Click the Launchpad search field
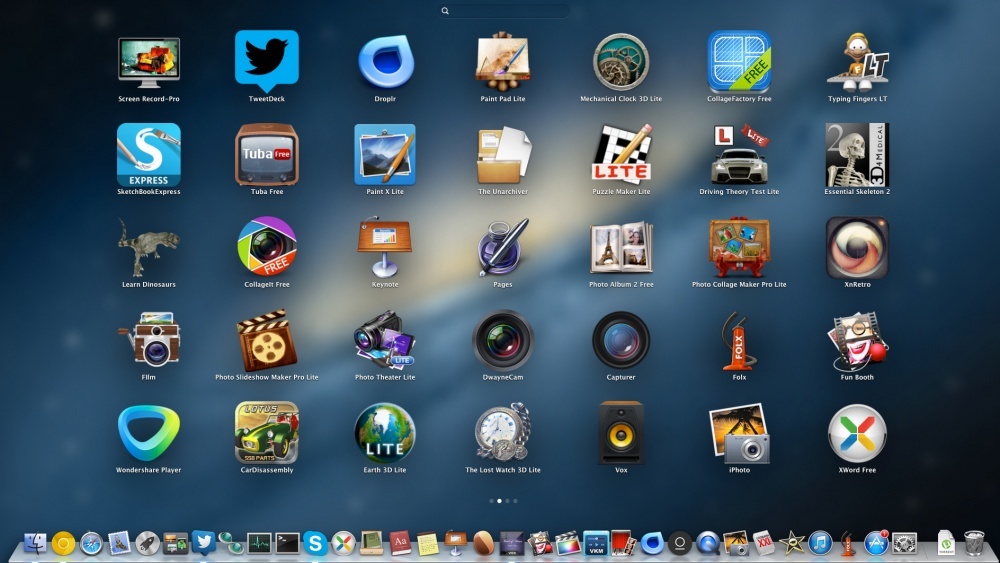The image size is (1000, 563). [504, 11]
